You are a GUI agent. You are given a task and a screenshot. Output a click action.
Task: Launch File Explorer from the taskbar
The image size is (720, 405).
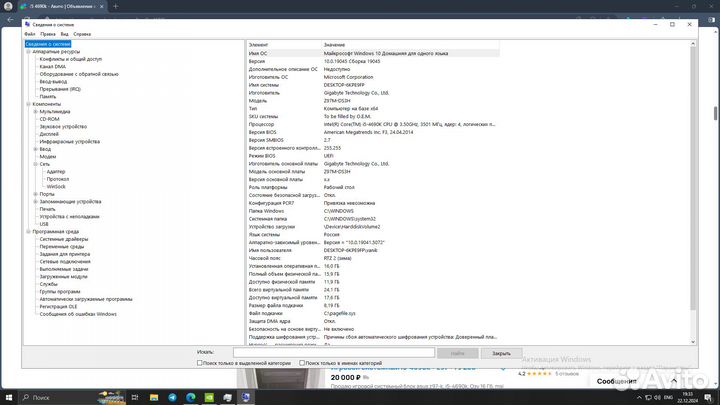tap(154, 397)
